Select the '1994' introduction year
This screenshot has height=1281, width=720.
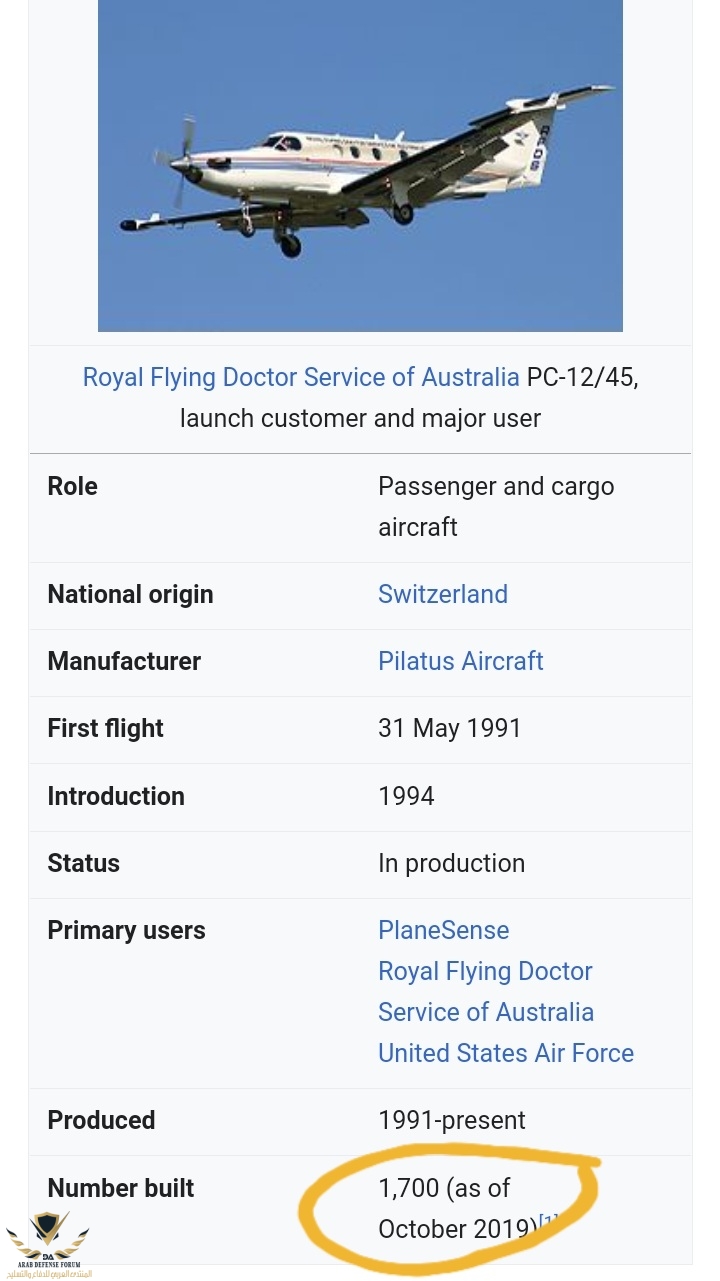[x=406, y=796]
